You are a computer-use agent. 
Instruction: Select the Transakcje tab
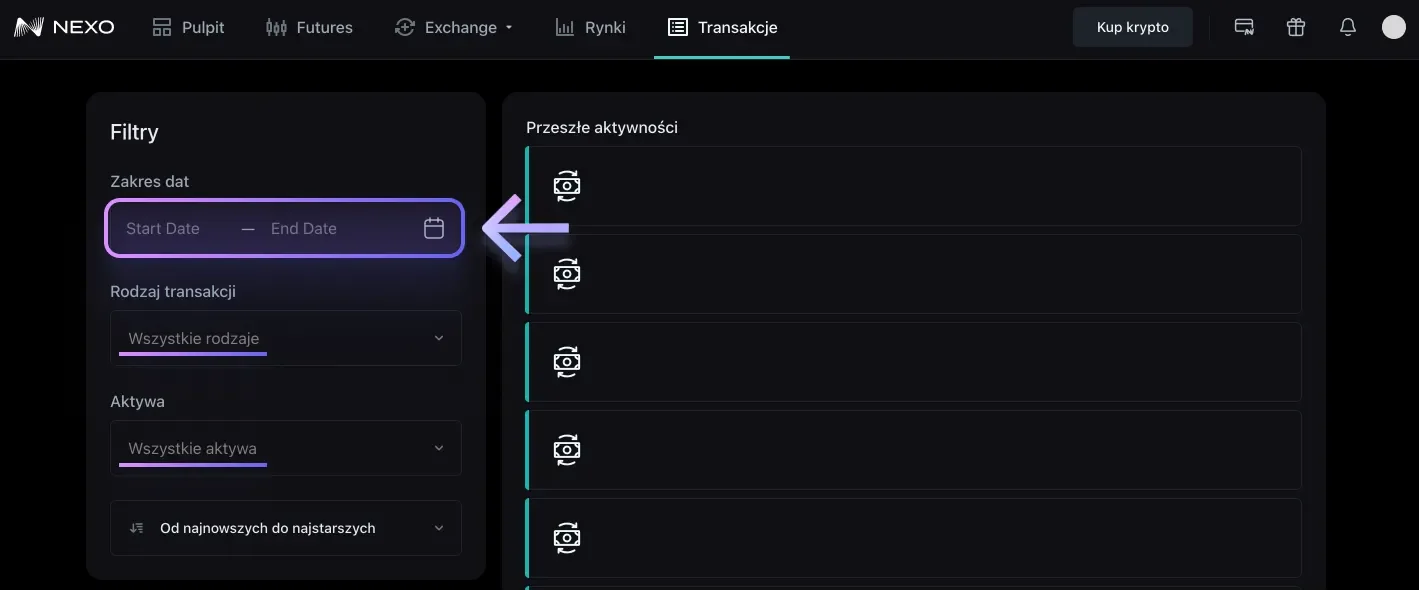(722, 27)
